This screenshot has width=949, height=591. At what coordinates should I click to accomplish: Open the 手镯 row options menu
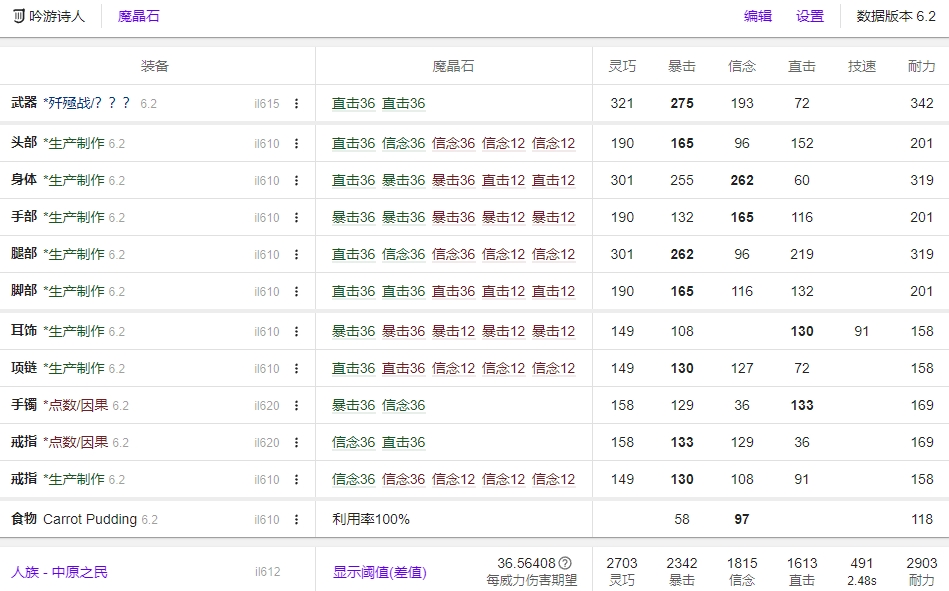pyautogui.click(x=294, y=406)
